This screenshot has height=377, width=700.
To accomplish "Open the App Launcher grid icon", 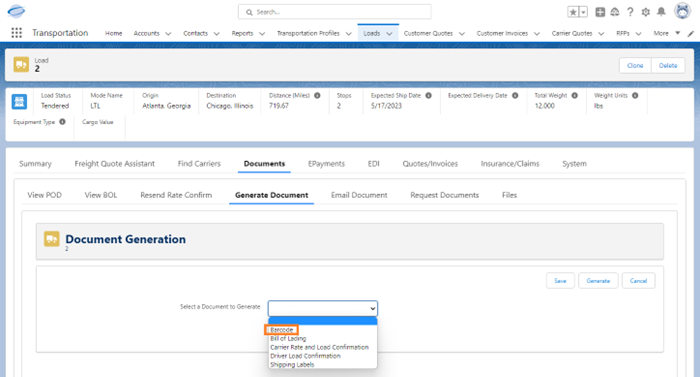I will 17,33.
